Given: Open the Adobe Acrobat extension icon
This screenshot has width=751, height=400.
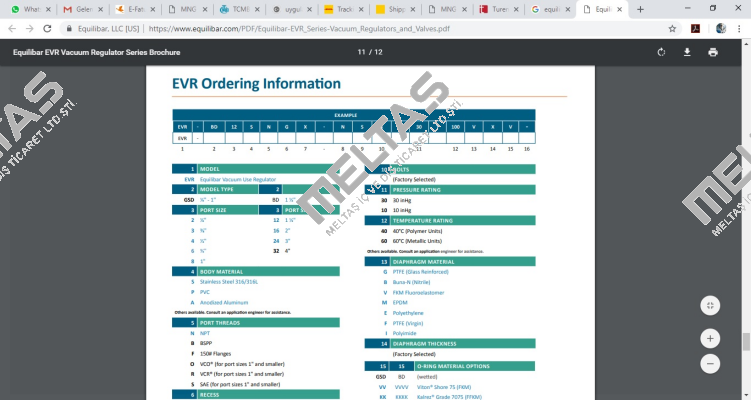Looking at the screenshot, I should pyautogui.click(x=695, y=29).
